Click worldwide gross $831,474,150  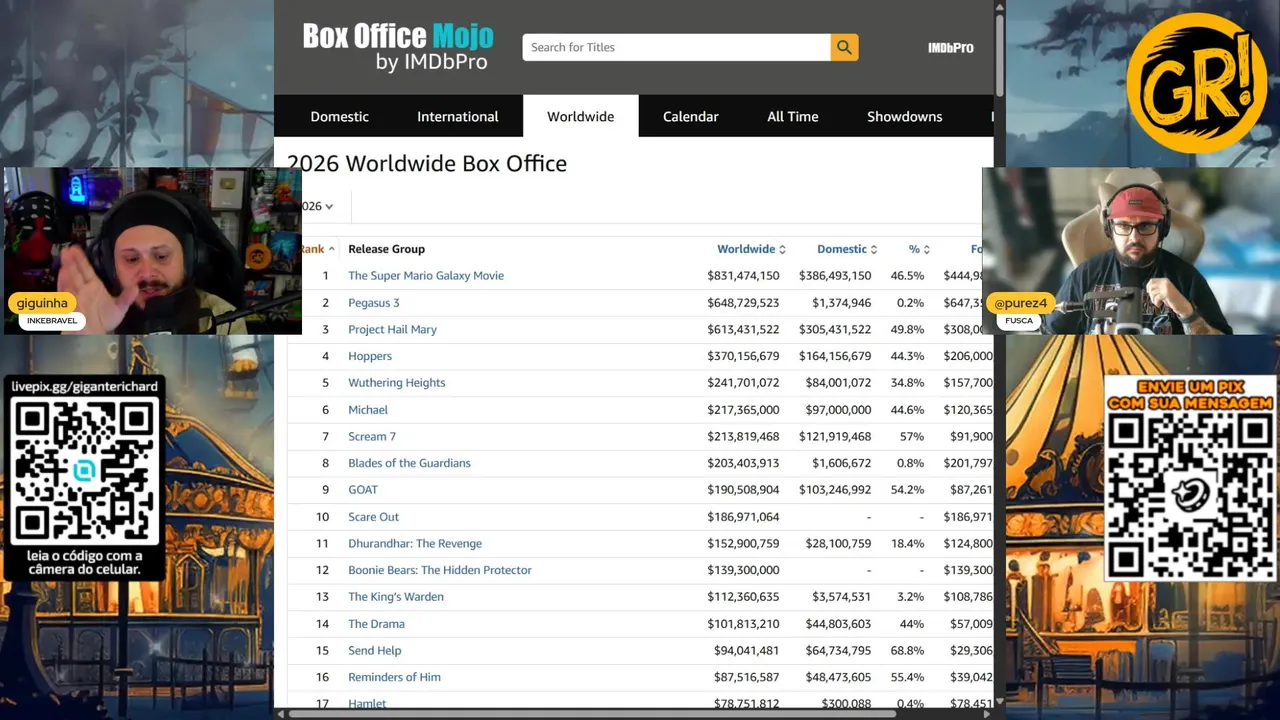coord(743,276)
